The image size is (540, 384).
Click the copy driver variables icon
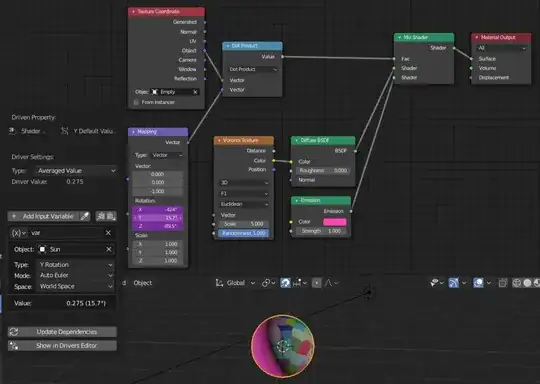(x=101, y=216)
